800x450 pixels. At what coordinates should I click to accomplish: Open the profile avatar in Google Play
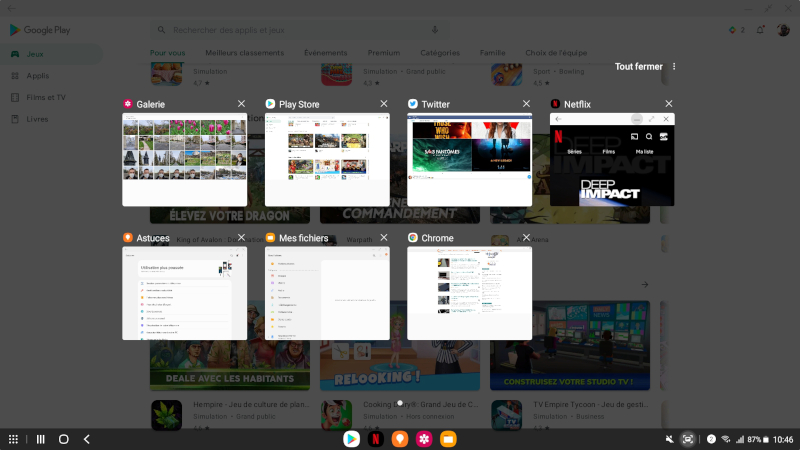(783, 30)
